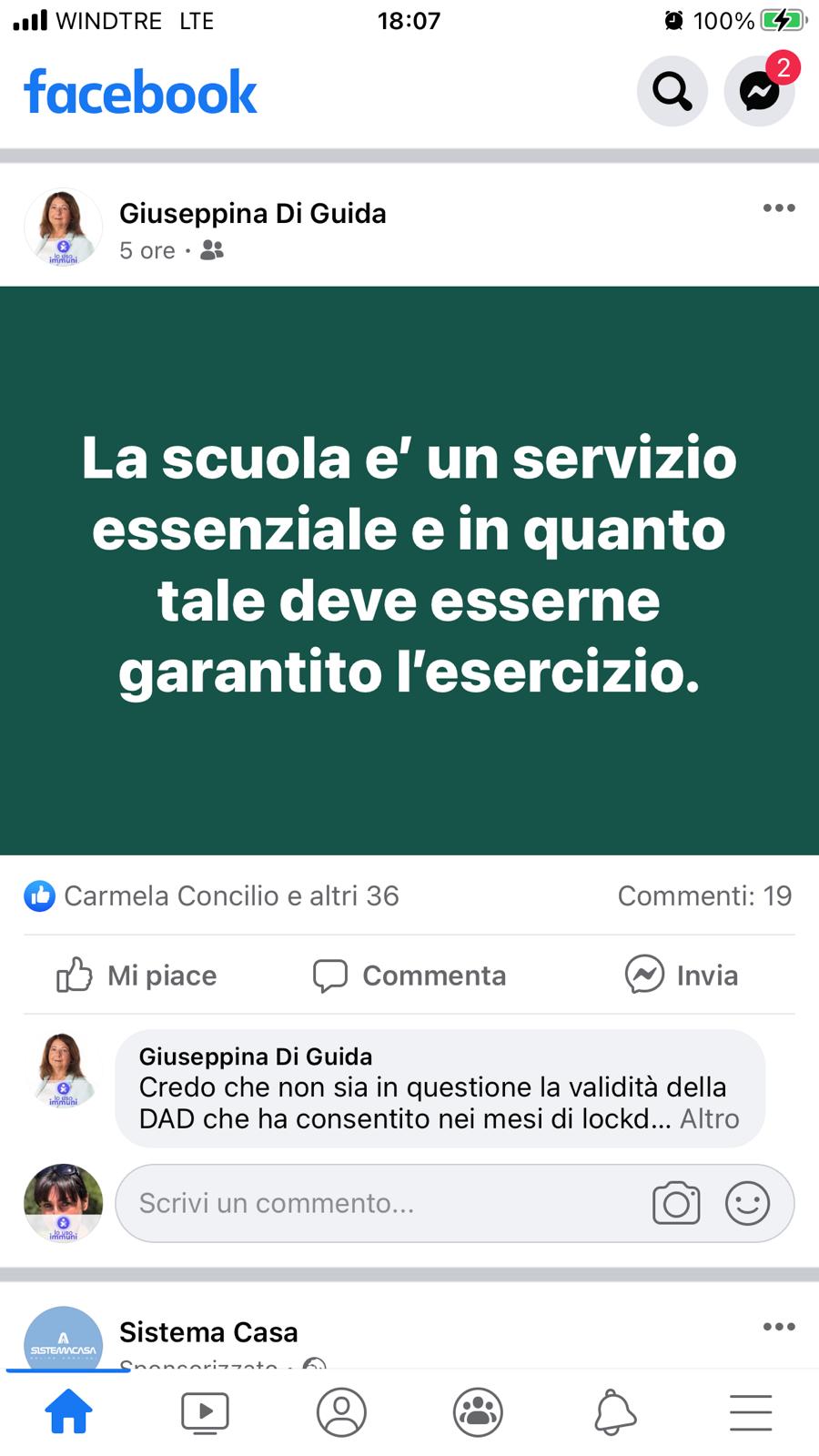
Task: Open options three-dots on Sistema Casa ad
Action: click(x=779, y=1327)
